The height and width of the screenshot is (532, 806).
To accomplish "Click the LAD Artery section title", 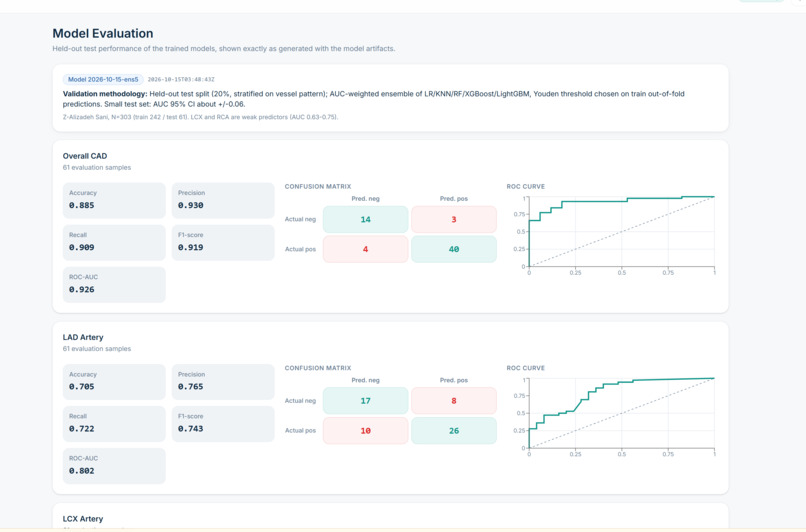I will coord(83,337).
